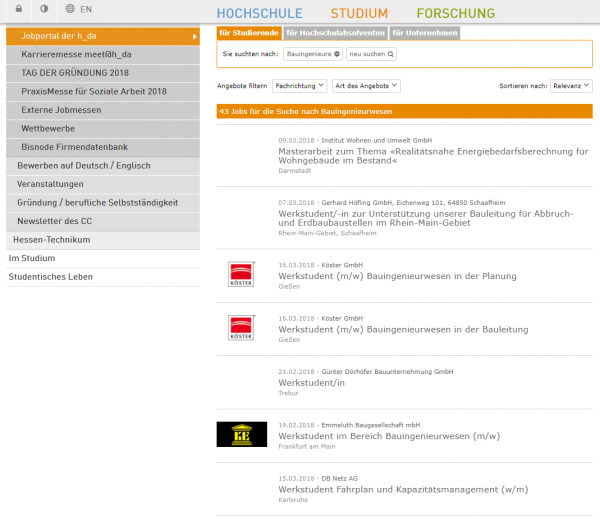Select the 'für Studierende' tab

tap(249, 33)
